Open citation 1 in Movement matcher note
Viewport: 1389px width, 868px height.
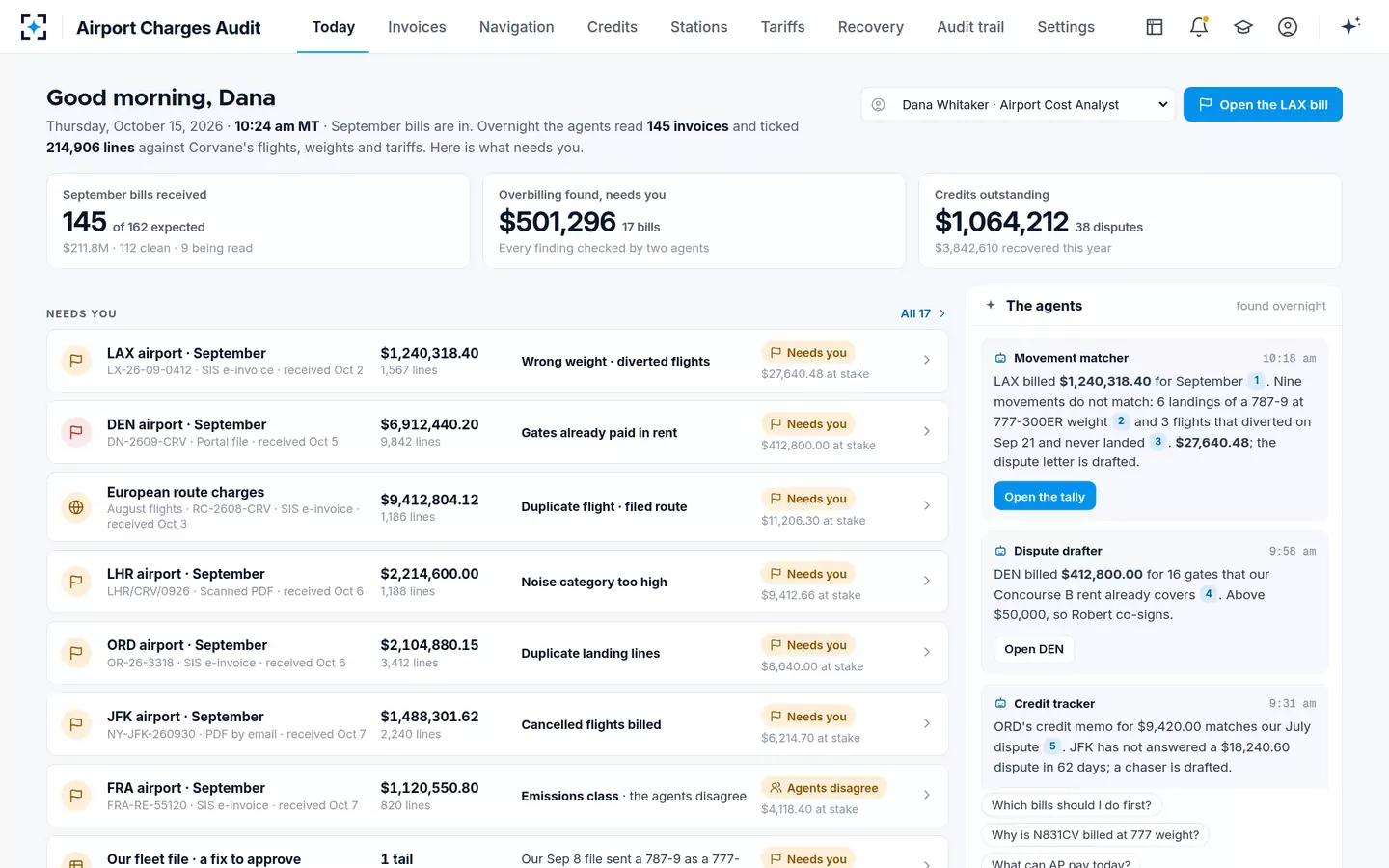tap(1257, 381)
